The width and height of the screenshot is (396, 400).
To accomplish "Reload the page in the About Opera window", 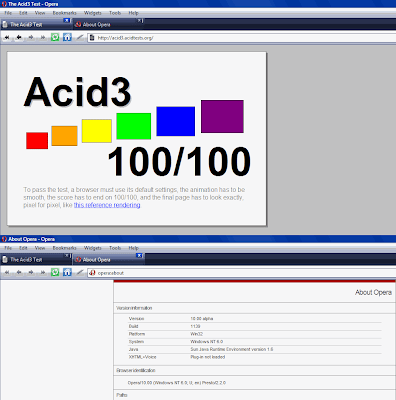I will tap(55, 272).
